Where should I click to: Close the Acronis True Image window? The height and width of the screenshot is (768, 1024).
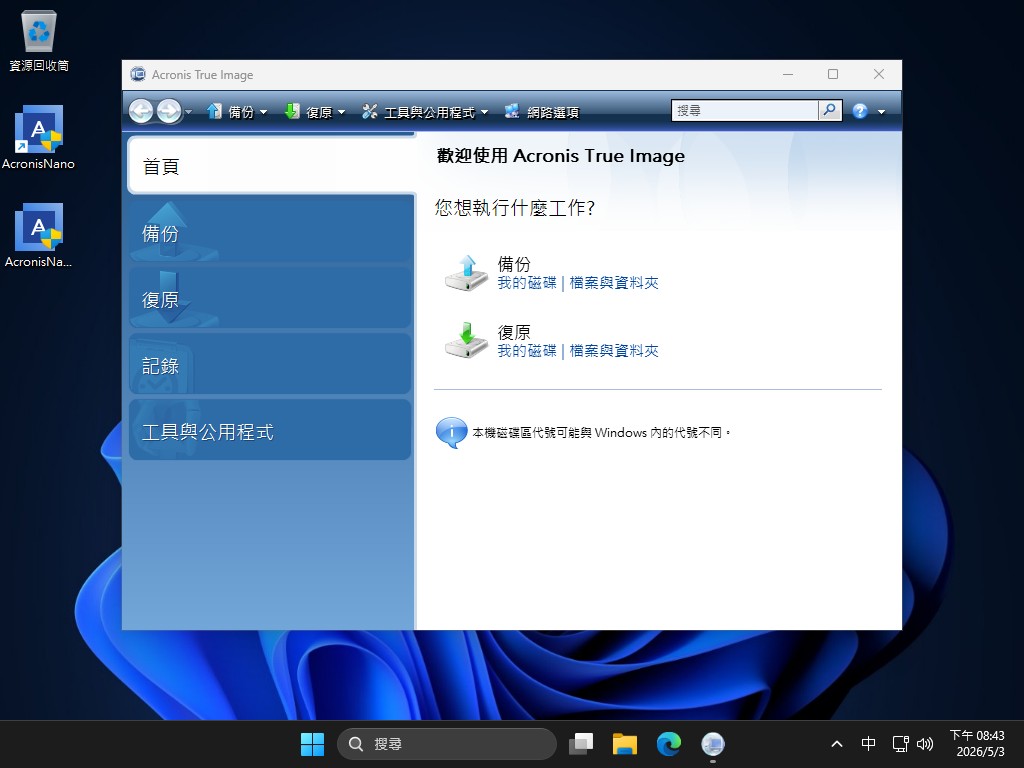[879, 74]
